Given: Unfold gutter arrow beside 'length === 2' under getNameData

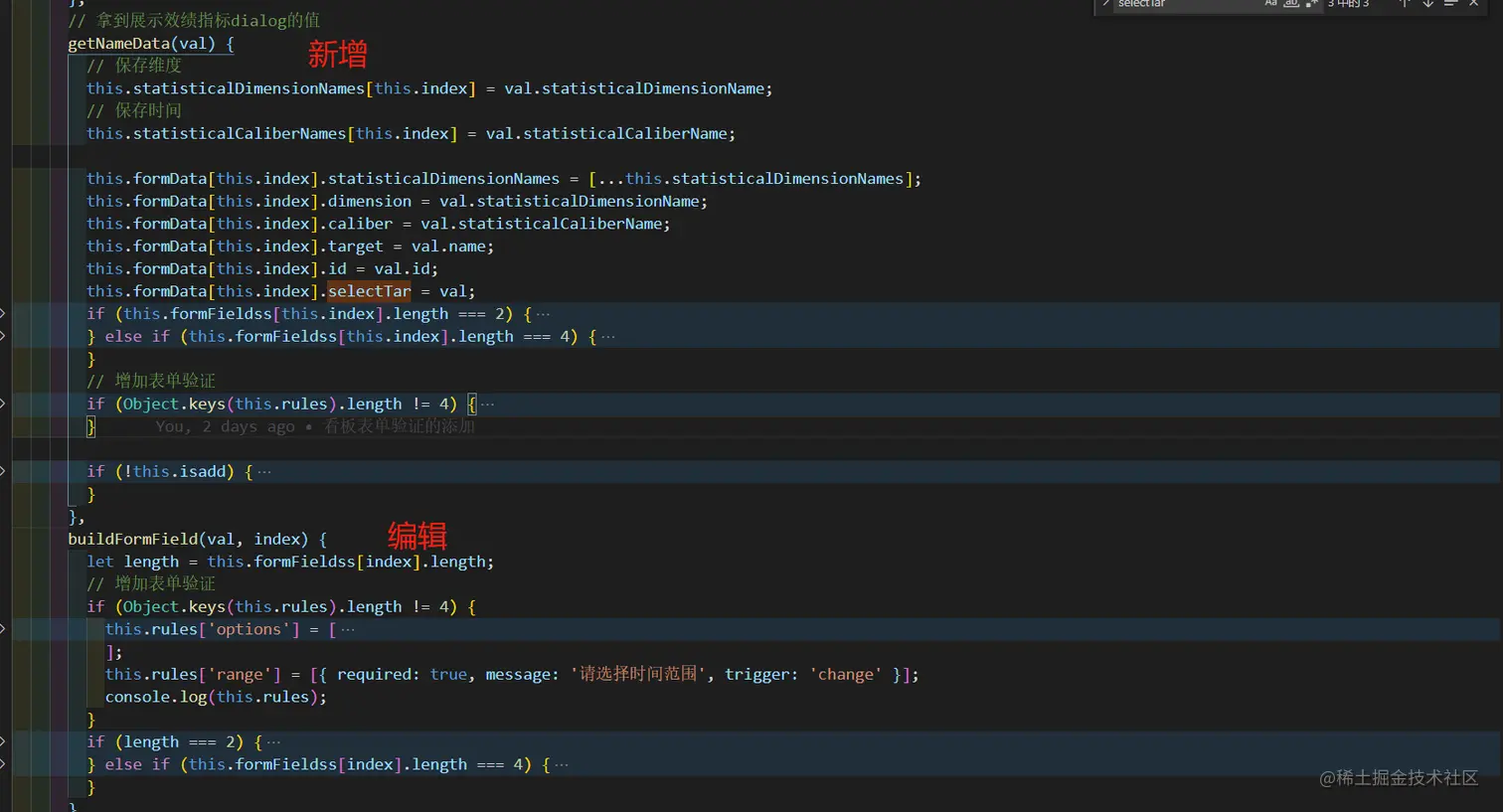Looking at the screenshot, I should pyautogui.click(x=3, y=314).
